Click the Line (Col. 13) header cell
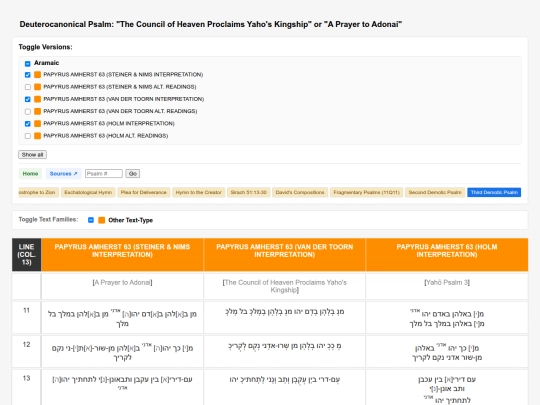Image resolution: width=540 pixels, height=405 pixels. [x=27, y=255]
